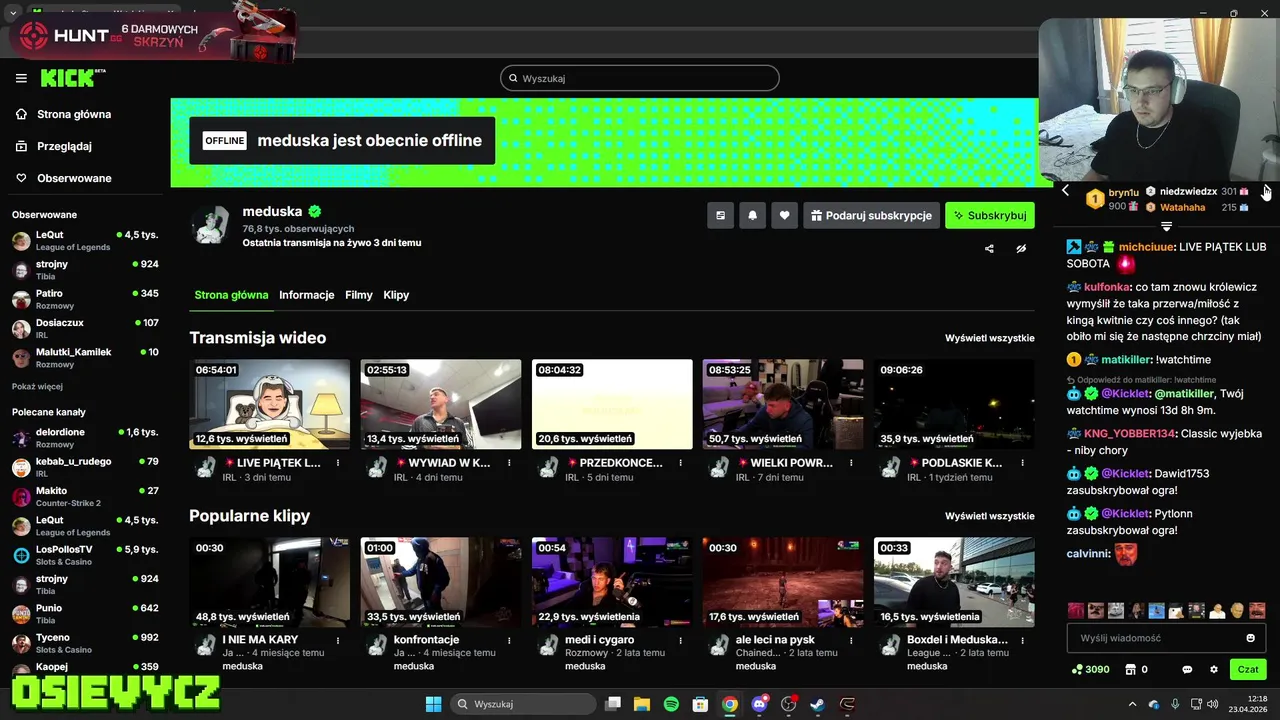1280x720 pixels.
Task: Open File Explorer from the taskbar
Action: 642,704
